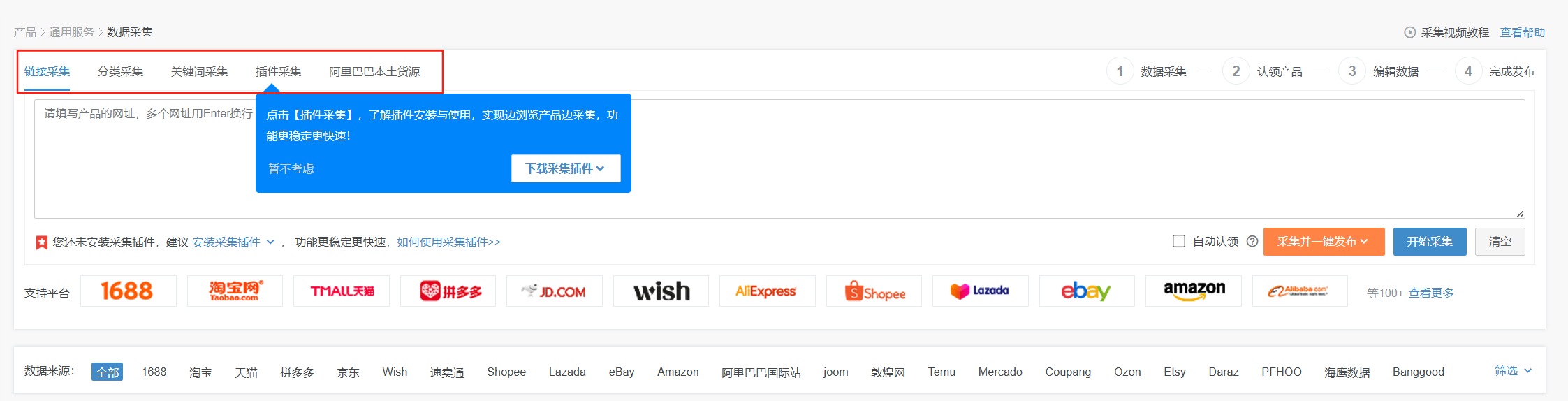
Task: Select the Lazada platform logo
Action: point(981,291)
